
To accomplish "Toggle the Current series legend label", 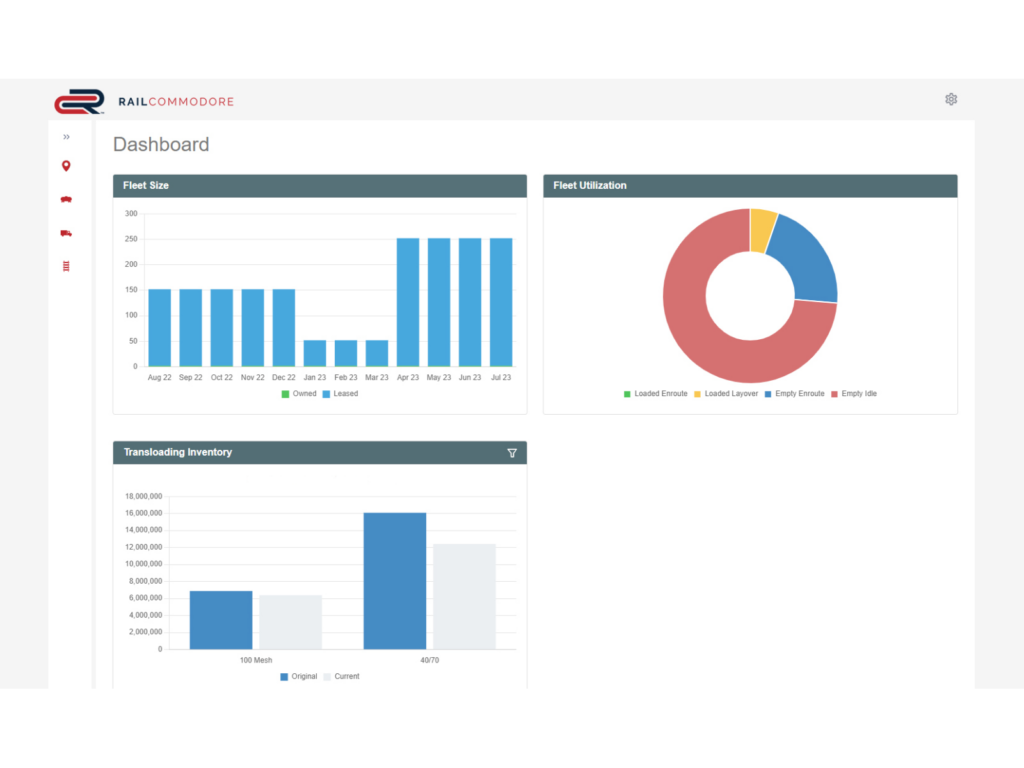I will point(346,677).
